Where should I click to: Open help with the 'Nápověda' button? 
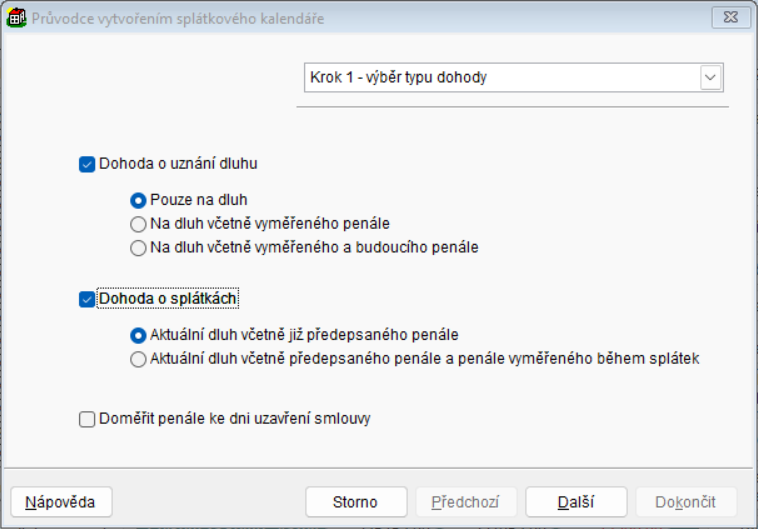click(x=61, y=501)
